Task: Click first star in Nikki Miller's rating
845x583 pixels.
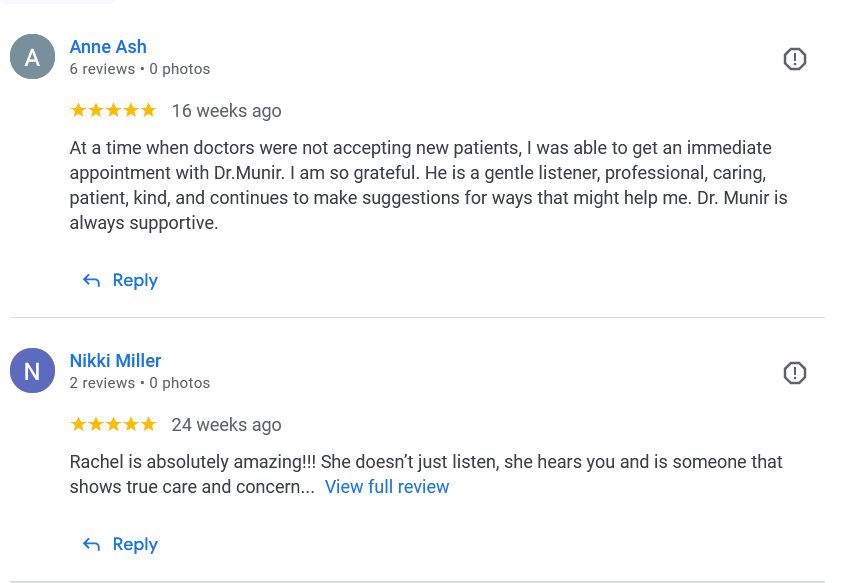Action: [x=79, y=424]
